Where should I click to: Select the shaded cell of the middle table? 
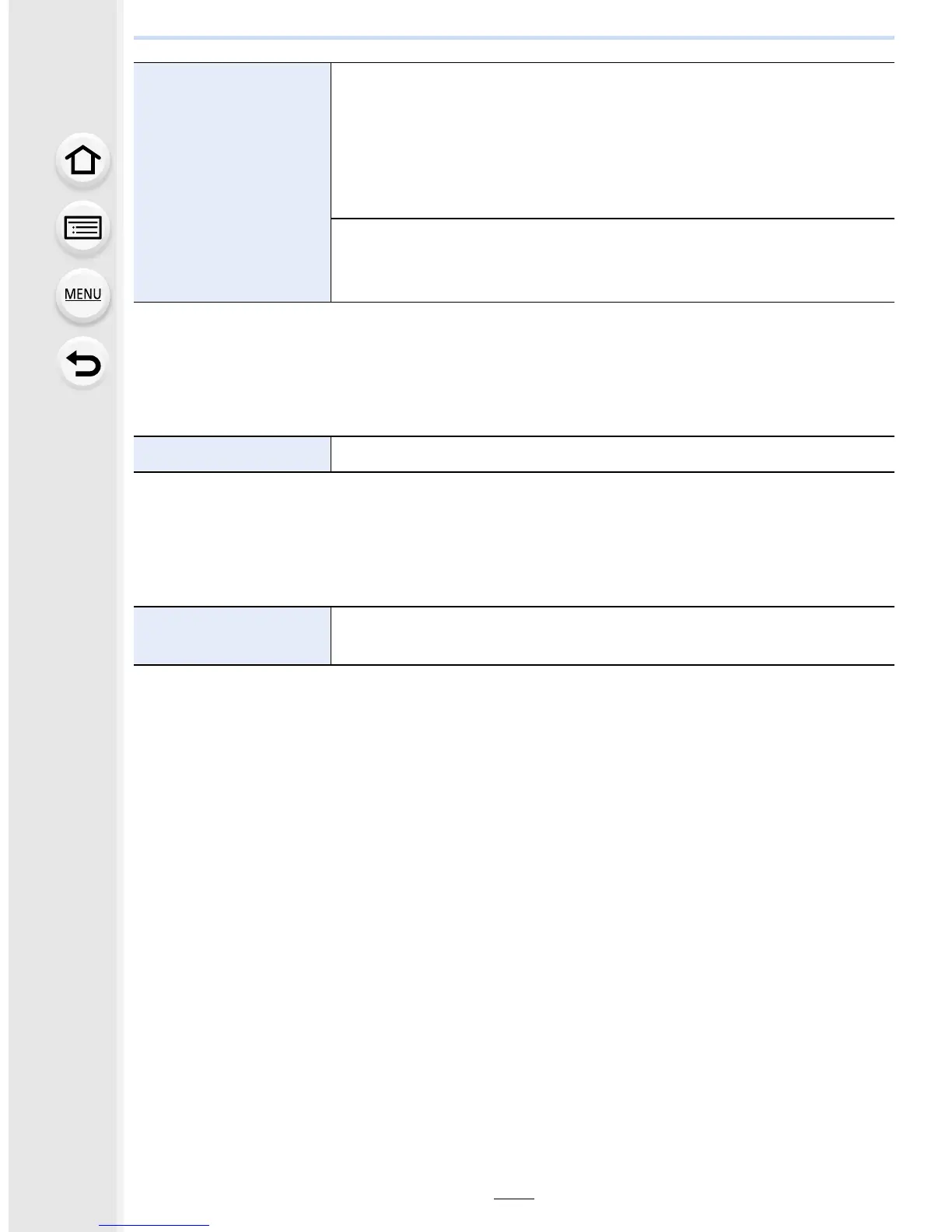pyautogui.click(x=232, y=454)
